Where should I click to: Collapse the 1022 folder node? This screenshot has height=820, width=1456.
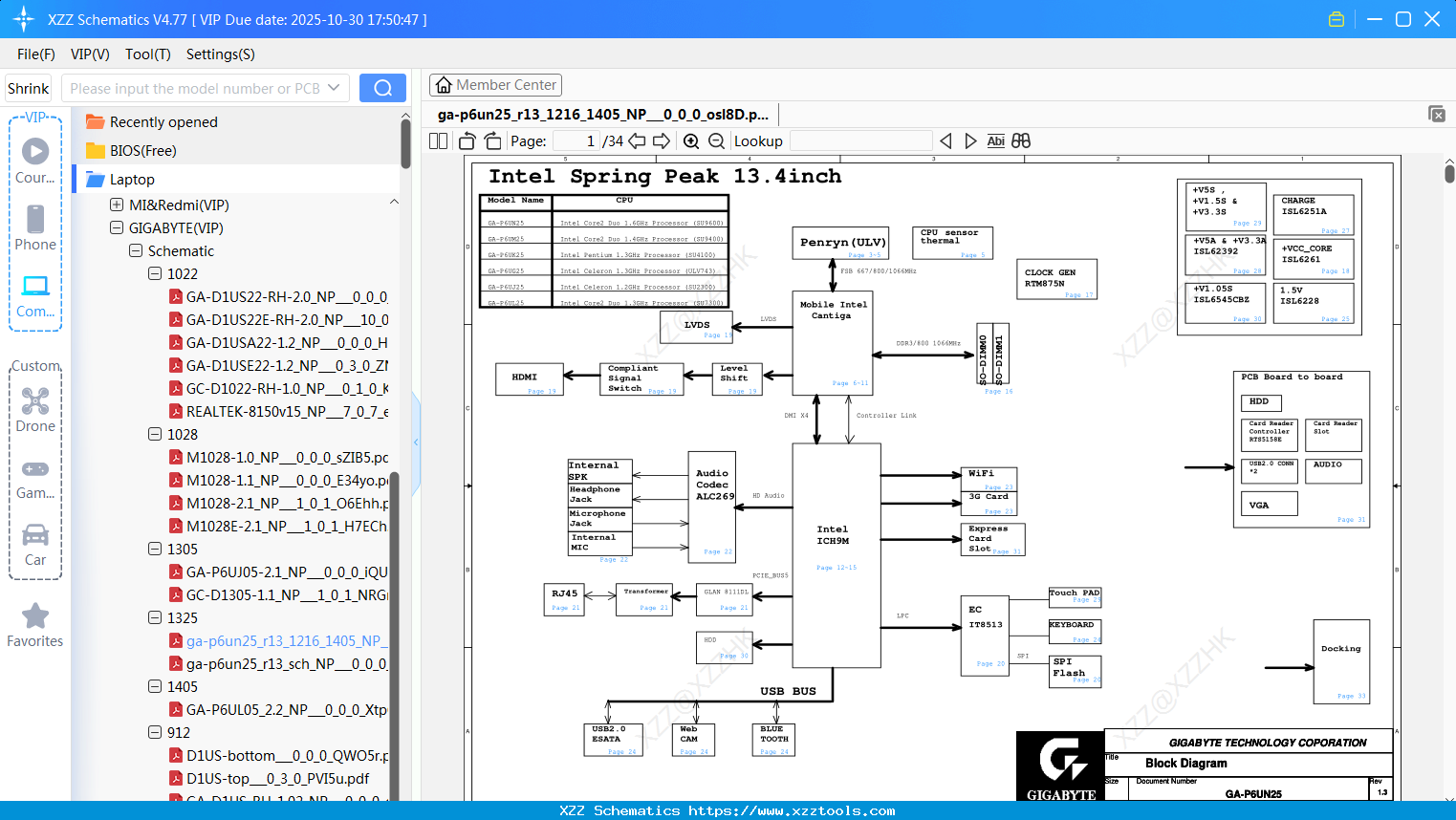155,273
